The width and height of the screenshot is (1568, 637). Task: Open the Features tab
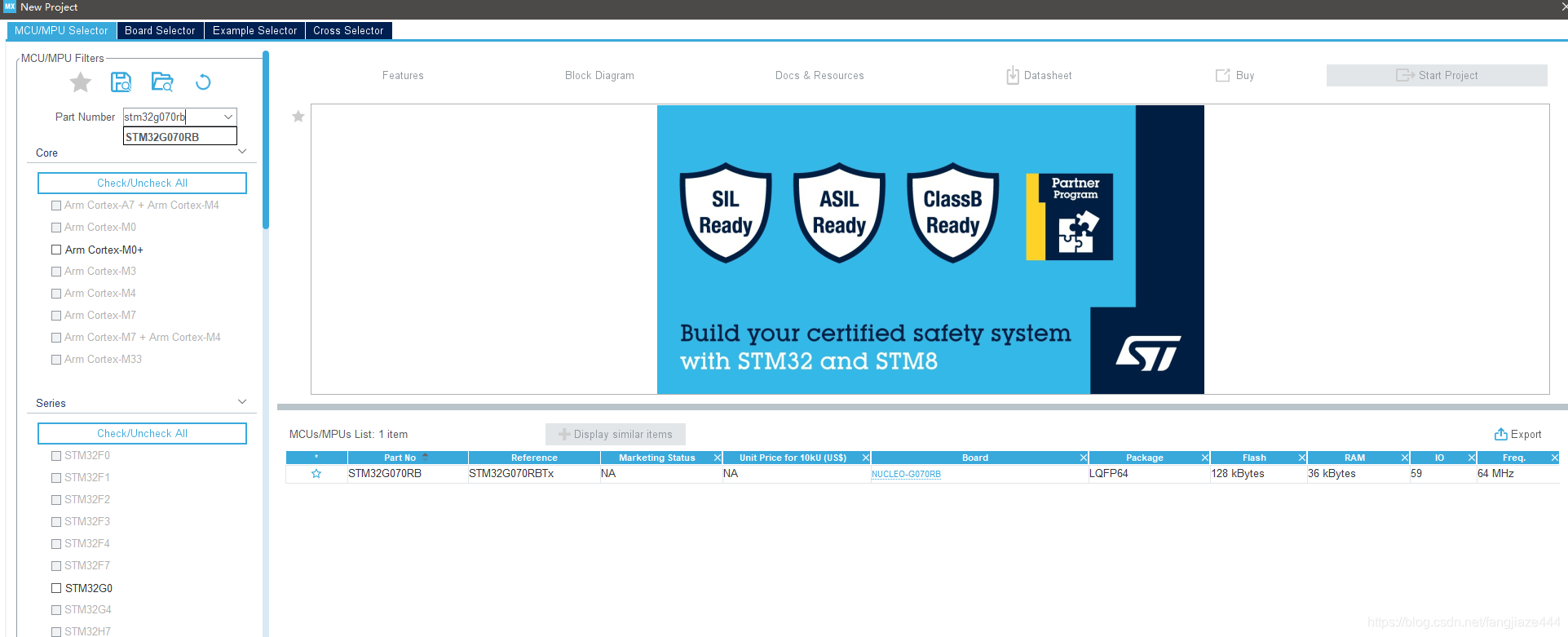[x=403, y=75]
